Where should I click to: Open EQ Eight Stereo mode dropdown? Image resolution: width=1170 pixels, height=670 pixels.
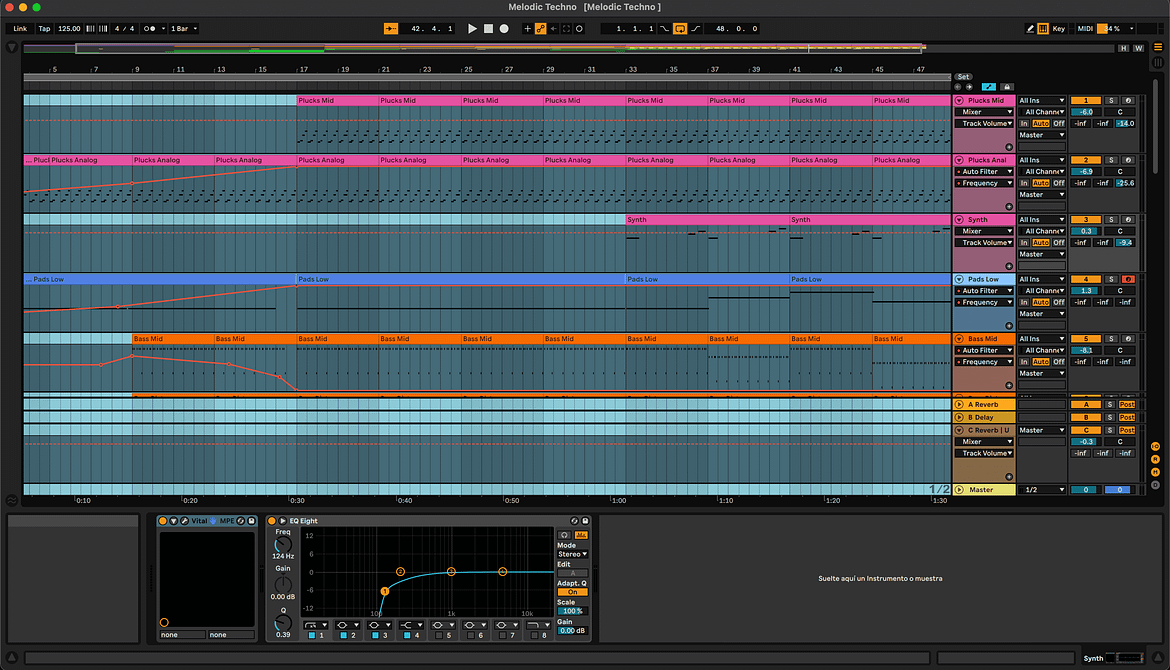coord(572,554)
